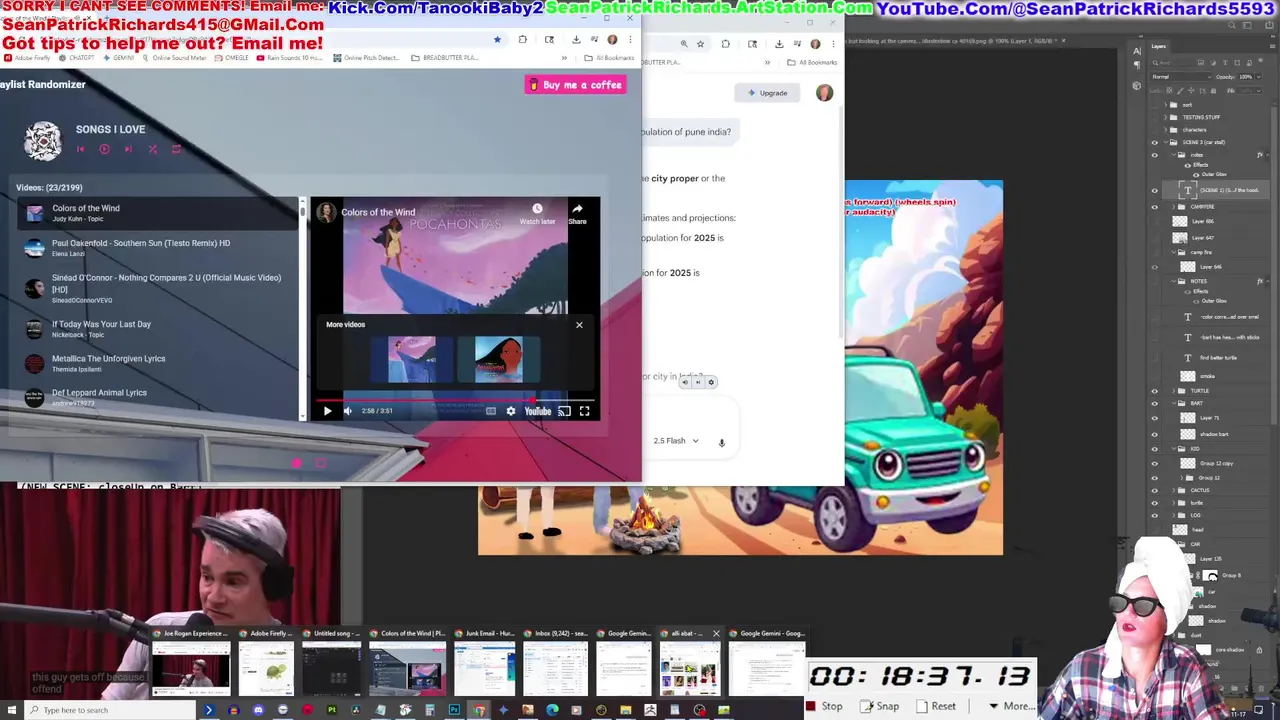Click the YouTube video progress bar
Viewport: 1280px width, 720px height.
coord(456,399)
